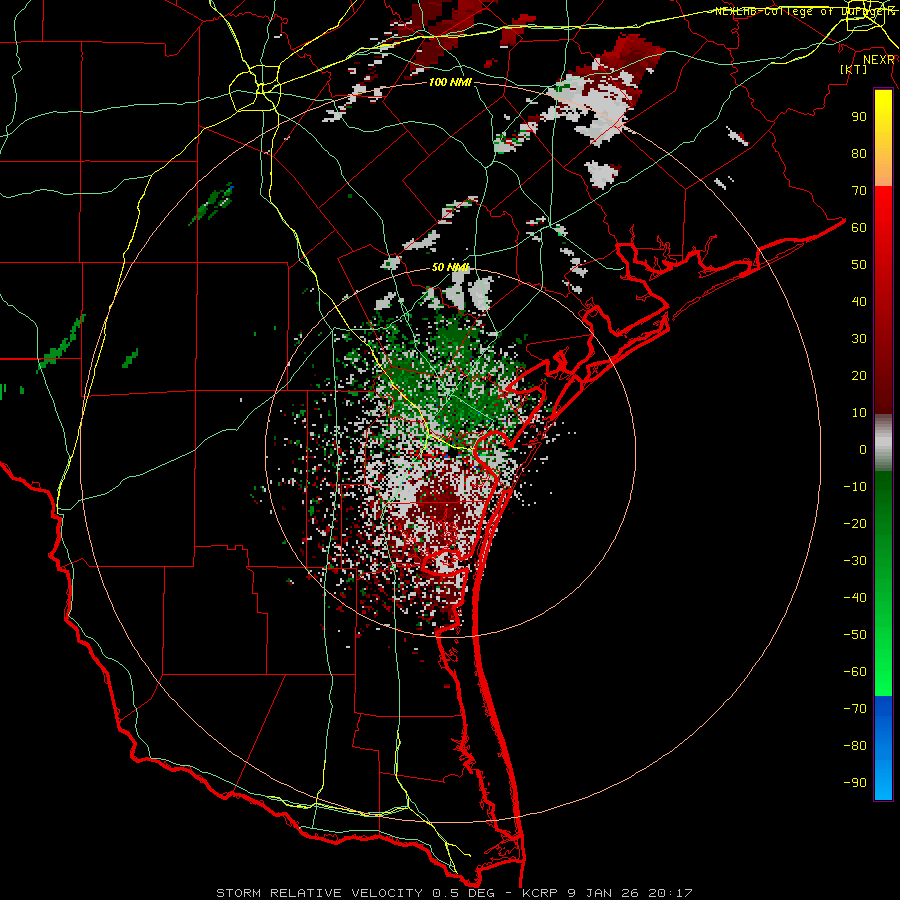The height and width of the screenshot is (900, 900).
Task: Click the 100 NMI range ring label
Action: [450, 83]
